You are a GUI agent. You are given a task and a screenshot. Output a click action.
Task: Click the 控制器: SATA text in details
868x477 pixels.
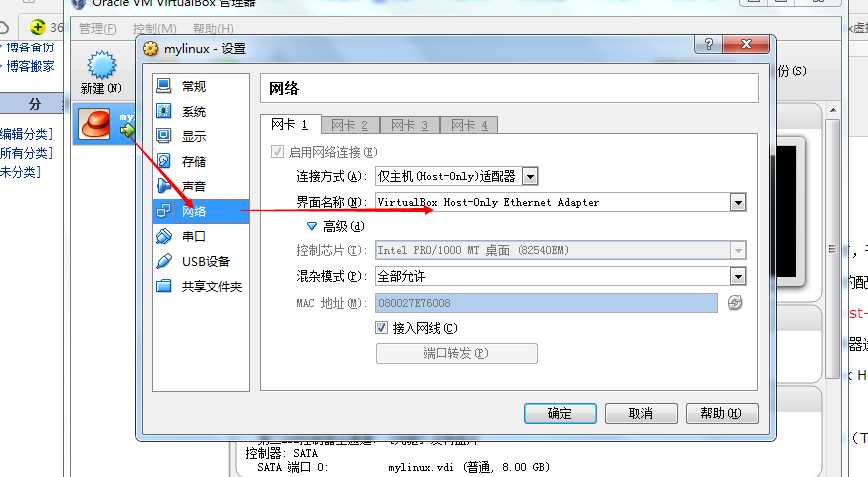(x=282, y=453)
